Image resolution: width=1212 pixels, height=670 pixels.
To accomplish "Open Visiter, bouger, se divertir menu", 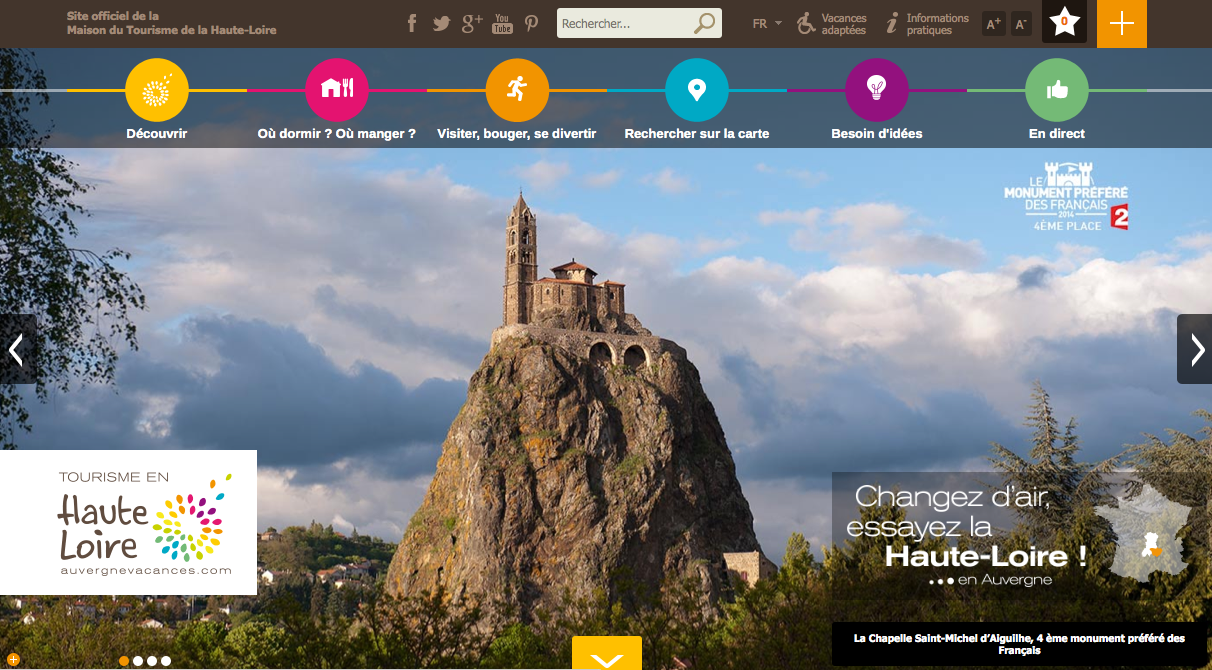I will pos(517,101).
